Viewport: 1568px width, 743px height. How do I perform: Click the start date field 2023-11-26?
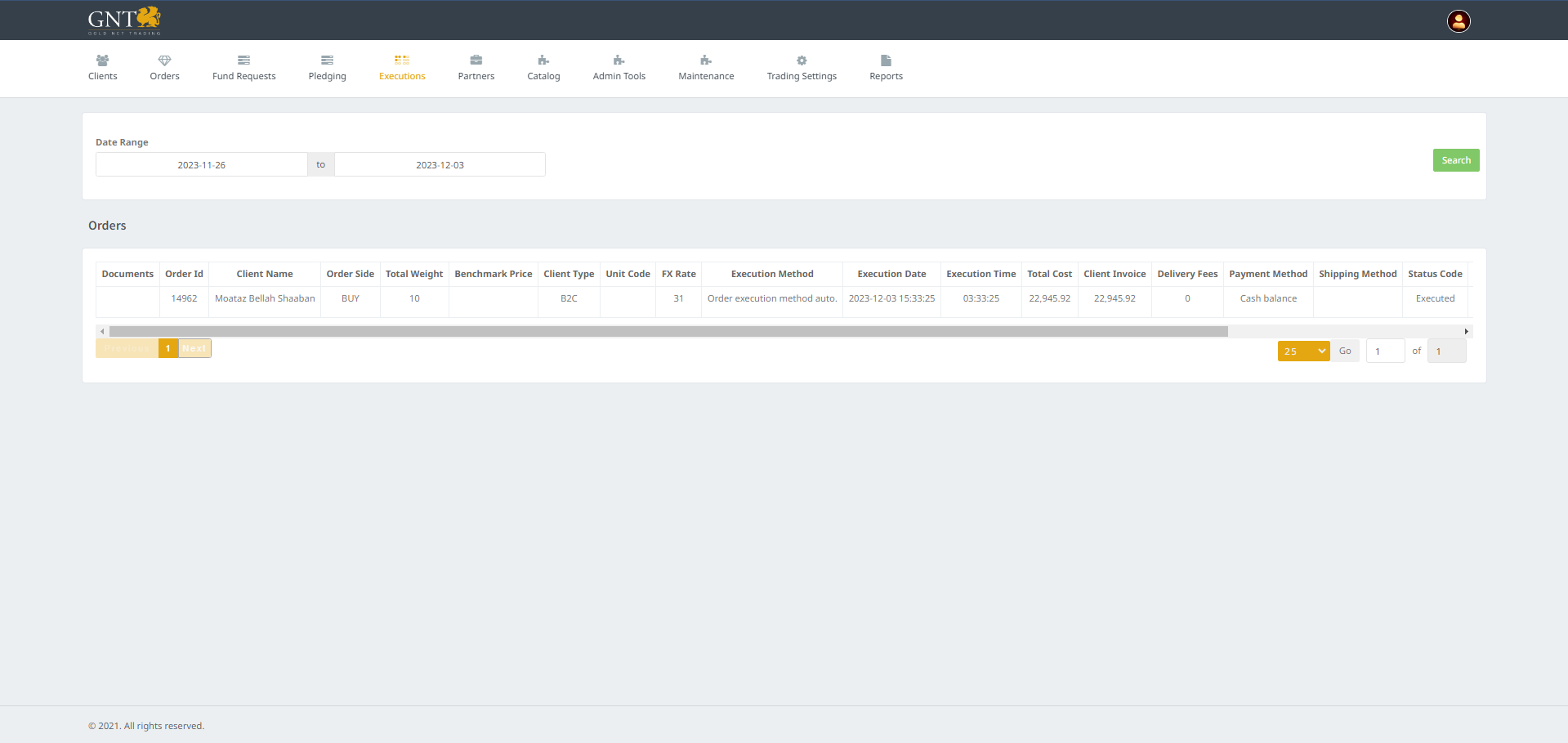click(x=202, y=164)
